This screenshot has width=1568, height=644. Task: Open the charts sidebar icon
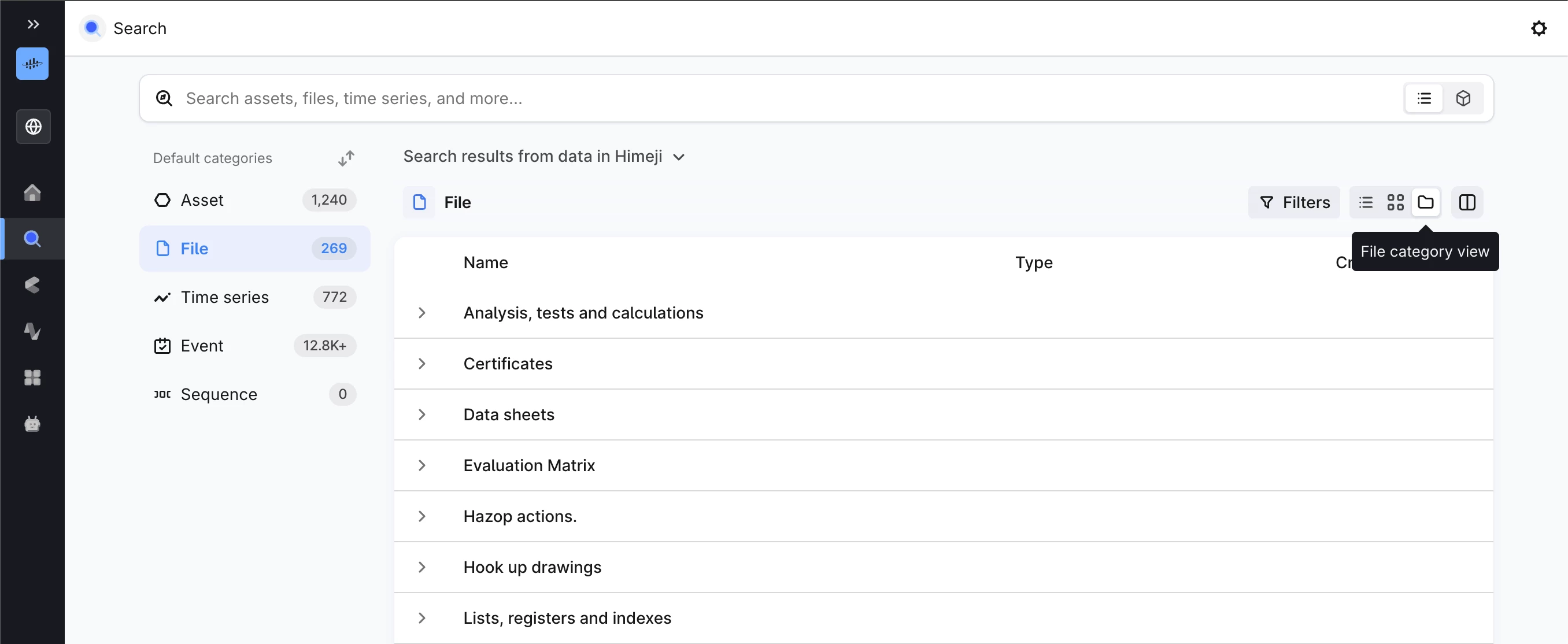(32, 331)
